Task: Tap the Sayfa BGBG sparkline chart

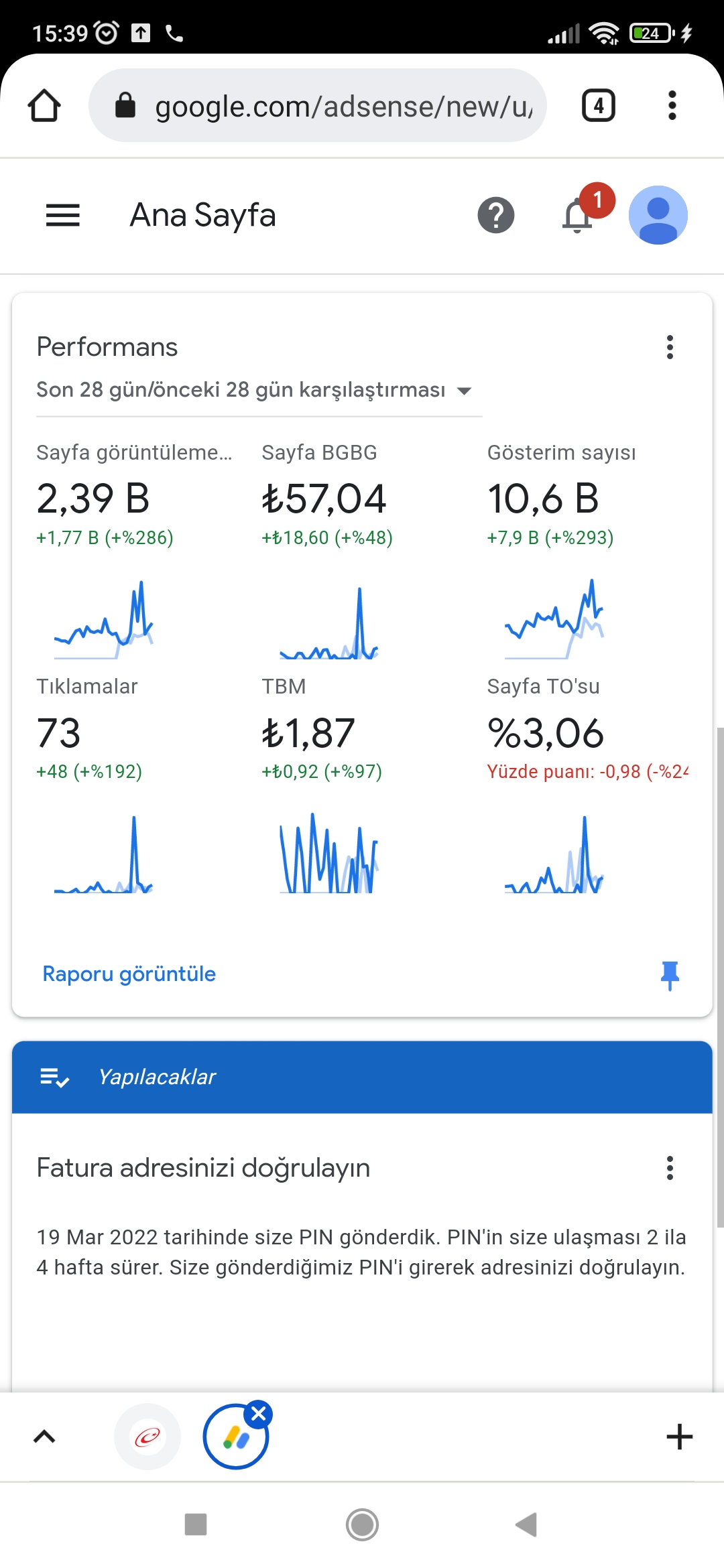Action: point(329,623)
